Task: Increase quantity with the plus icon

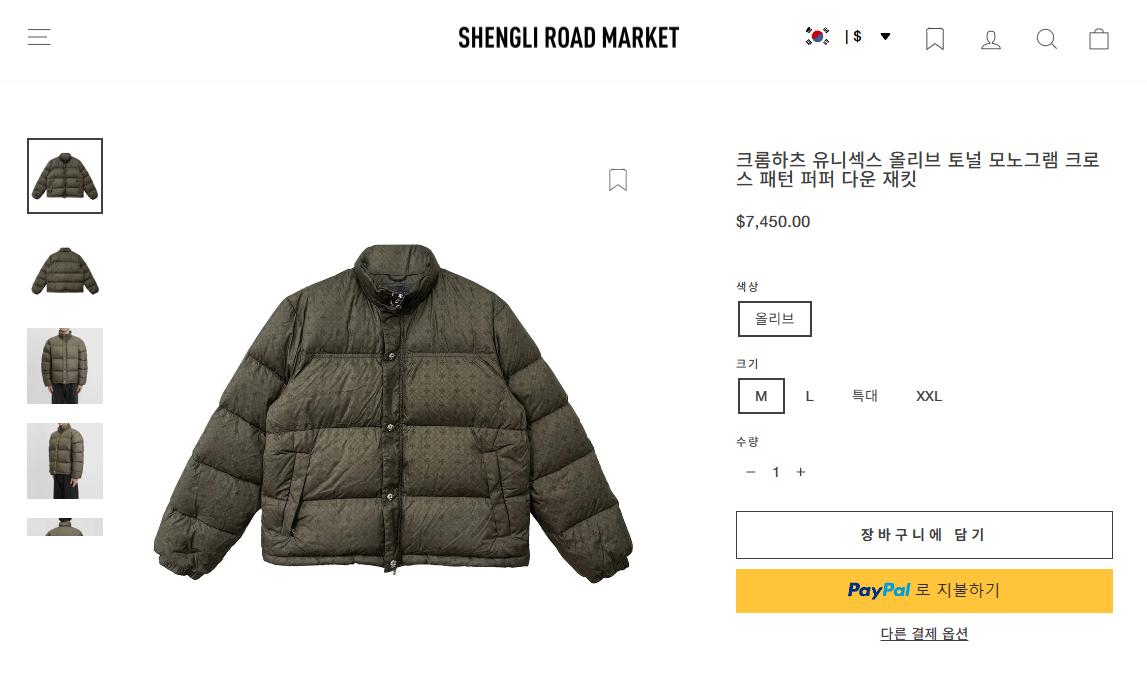Action: tap(801, 472)
